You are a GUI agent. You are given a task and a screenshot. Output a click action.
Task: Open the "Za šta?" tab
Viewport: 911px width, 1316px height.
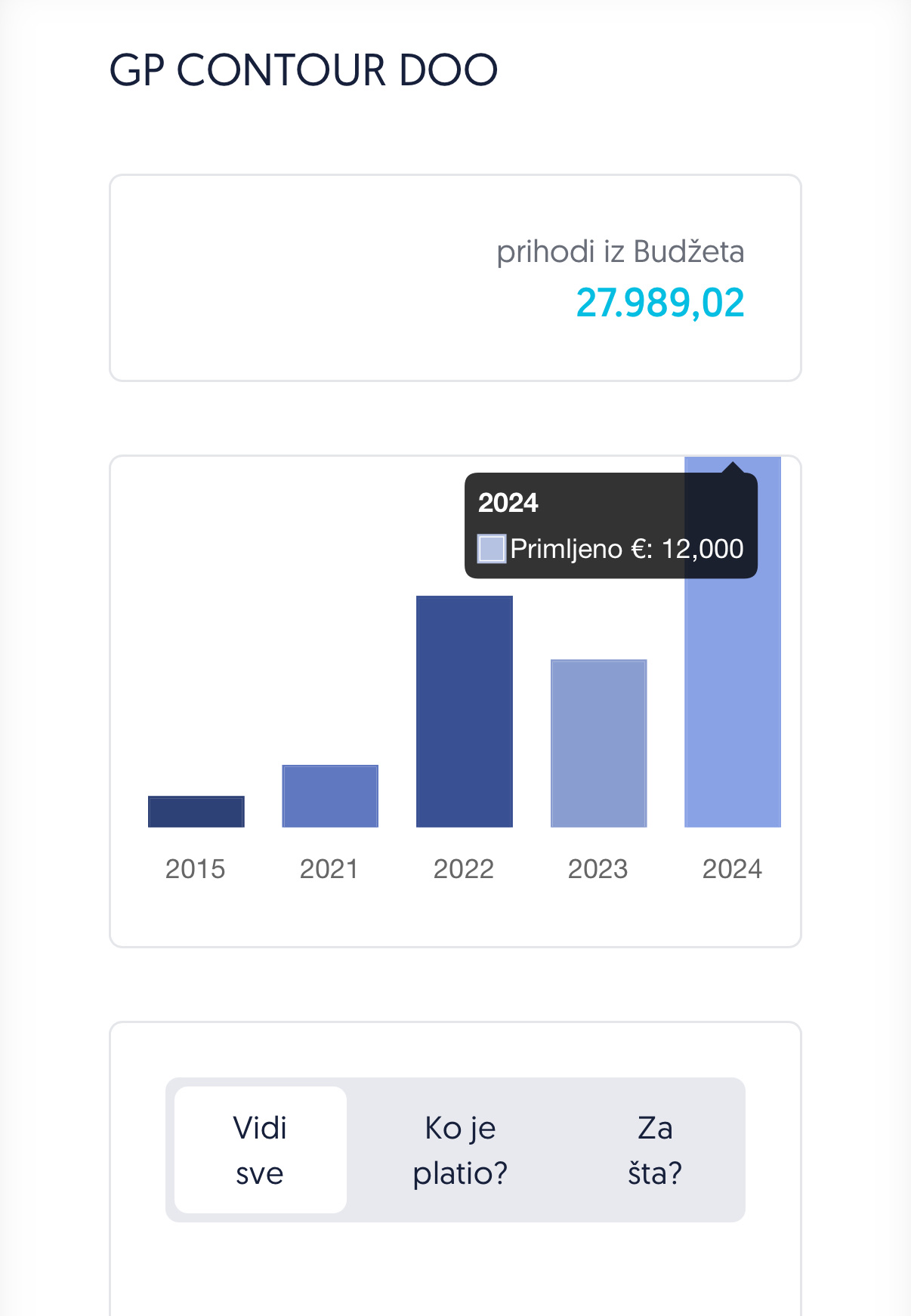(655, 1150)
